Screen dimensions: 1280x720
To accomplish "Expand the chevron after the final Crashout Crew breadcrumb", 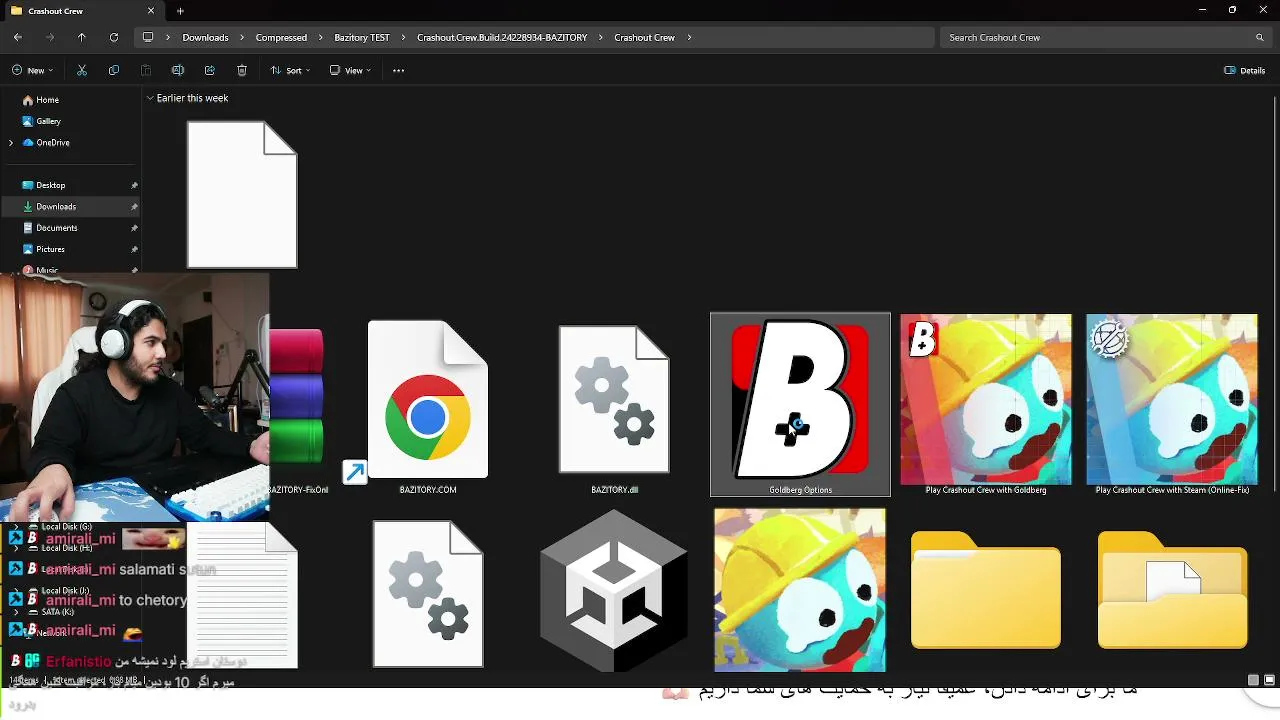I will tap(689, 37).
